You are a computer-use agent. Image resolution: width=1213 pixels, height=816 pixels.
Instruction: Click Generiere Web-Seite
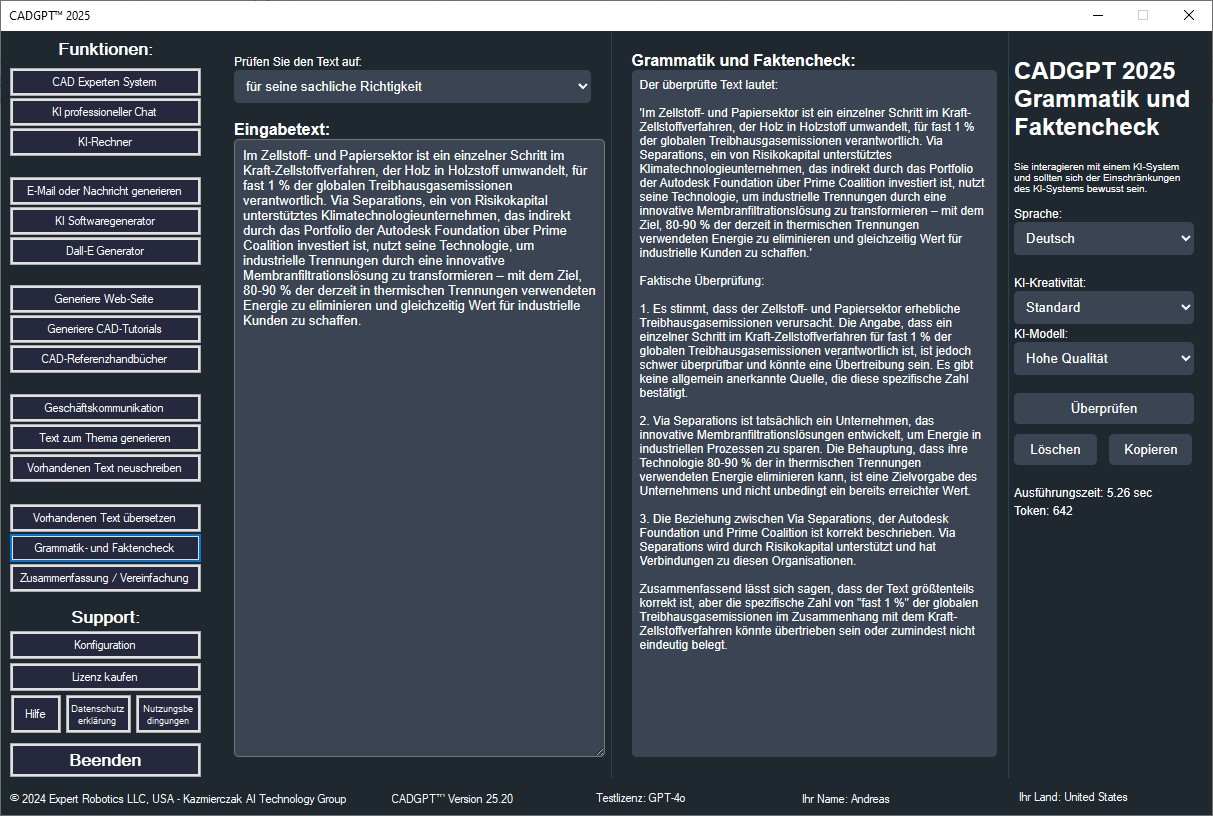(x=105, y=299)
